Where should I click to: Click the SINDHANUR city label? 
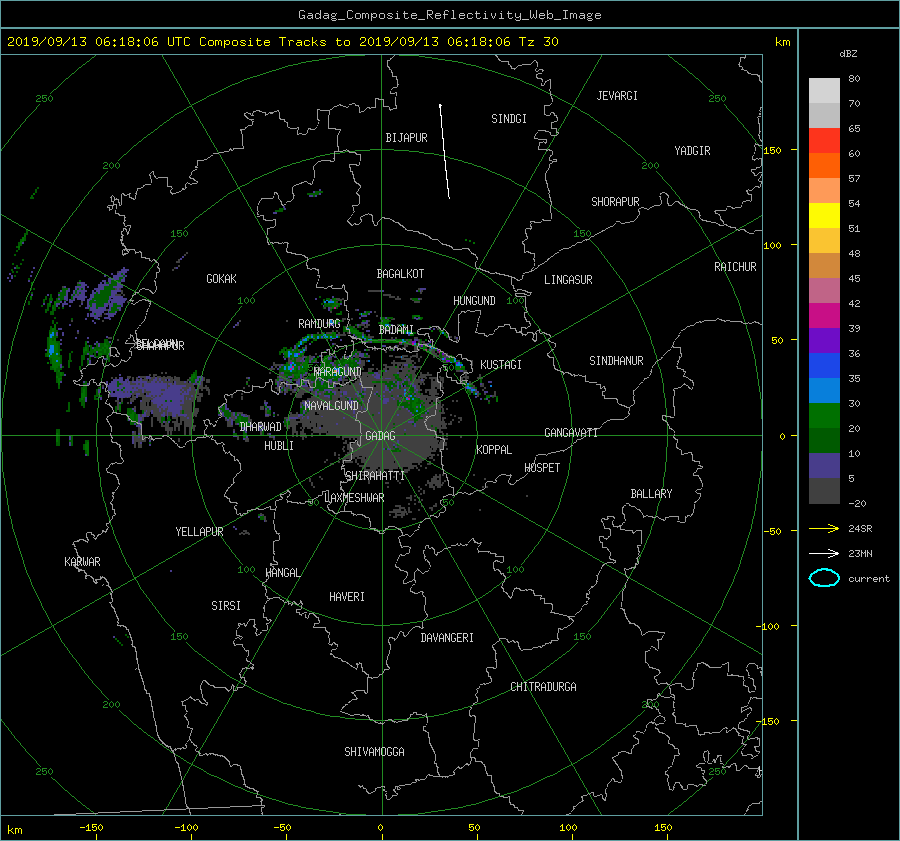pos(616,361)
